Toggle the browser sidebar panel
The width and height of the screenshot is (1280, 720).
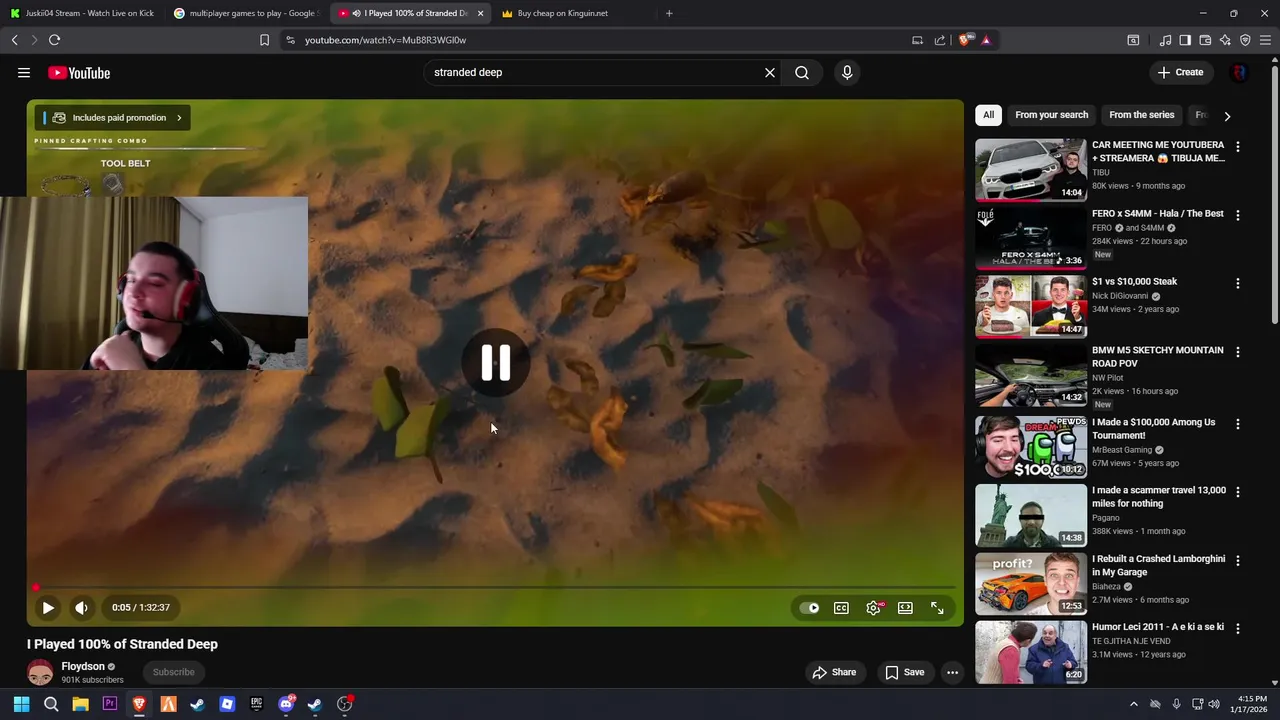point(1185,40)
